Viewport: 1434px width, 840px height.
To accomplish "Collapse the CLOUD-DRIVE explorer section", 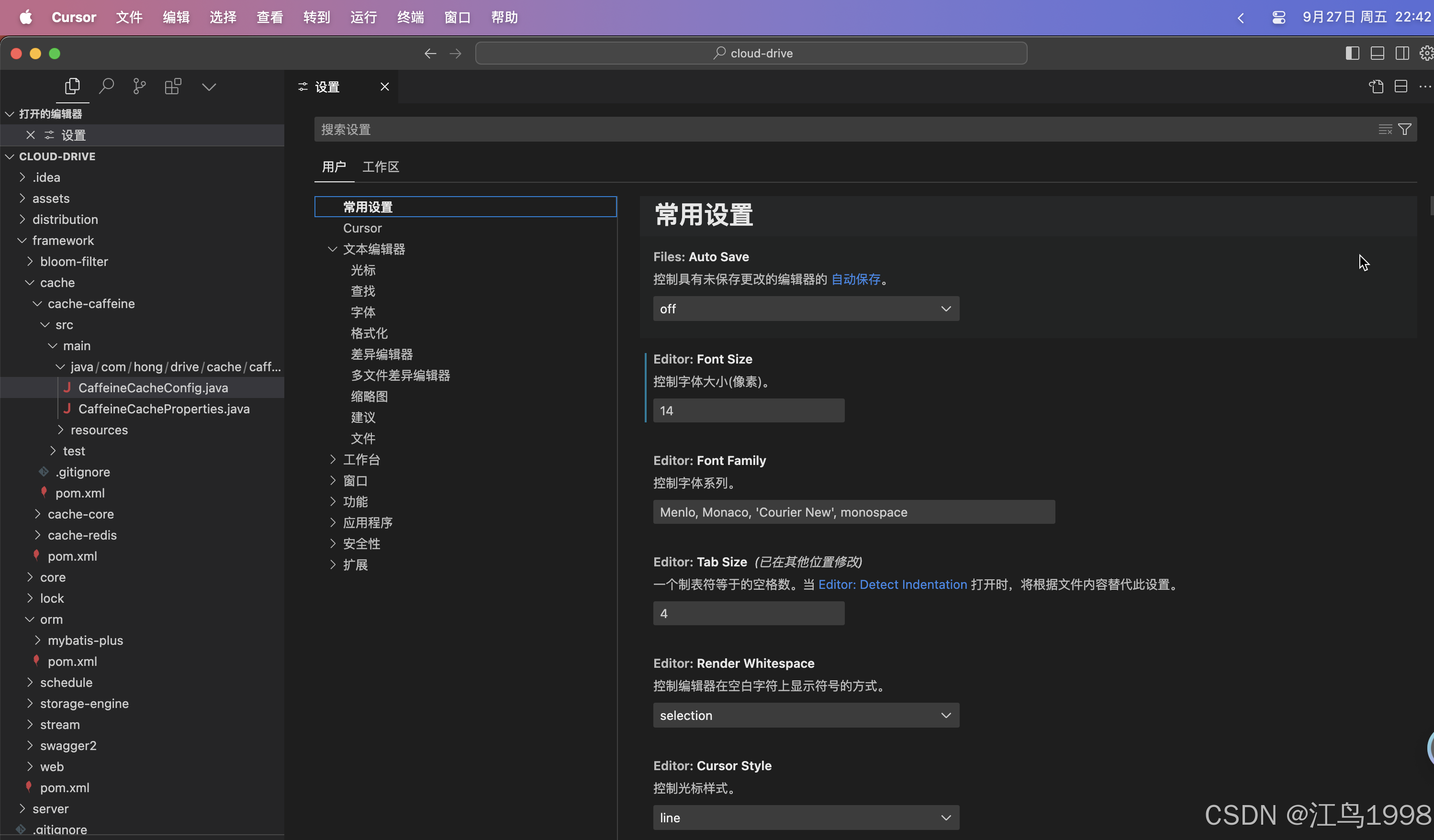I will coord(10,156).
